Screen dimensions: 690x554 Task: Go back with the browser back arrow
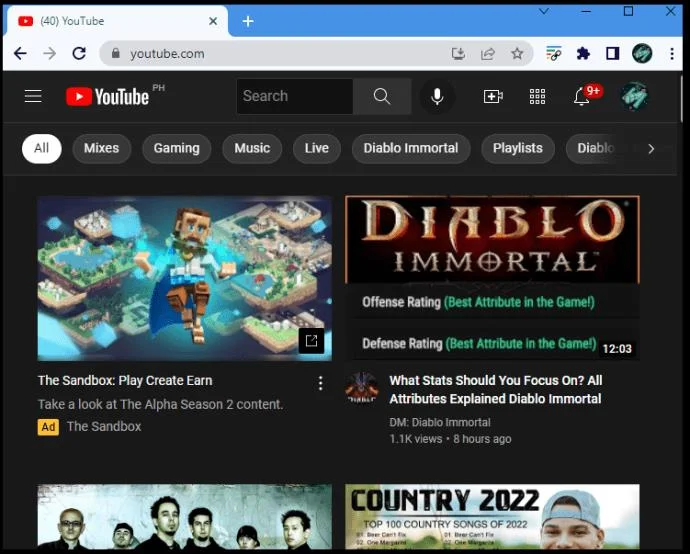click(x=20, y=54)
